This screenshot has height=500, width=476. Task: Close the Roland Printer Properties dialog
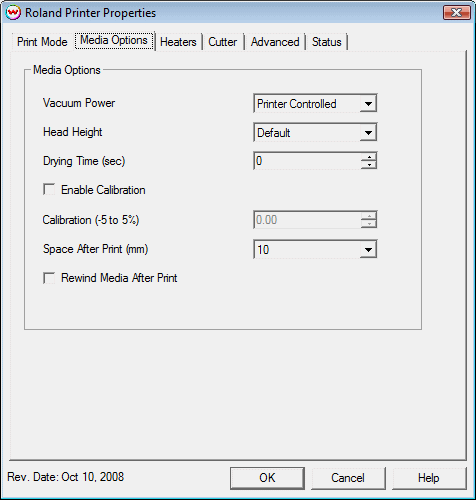456,13
